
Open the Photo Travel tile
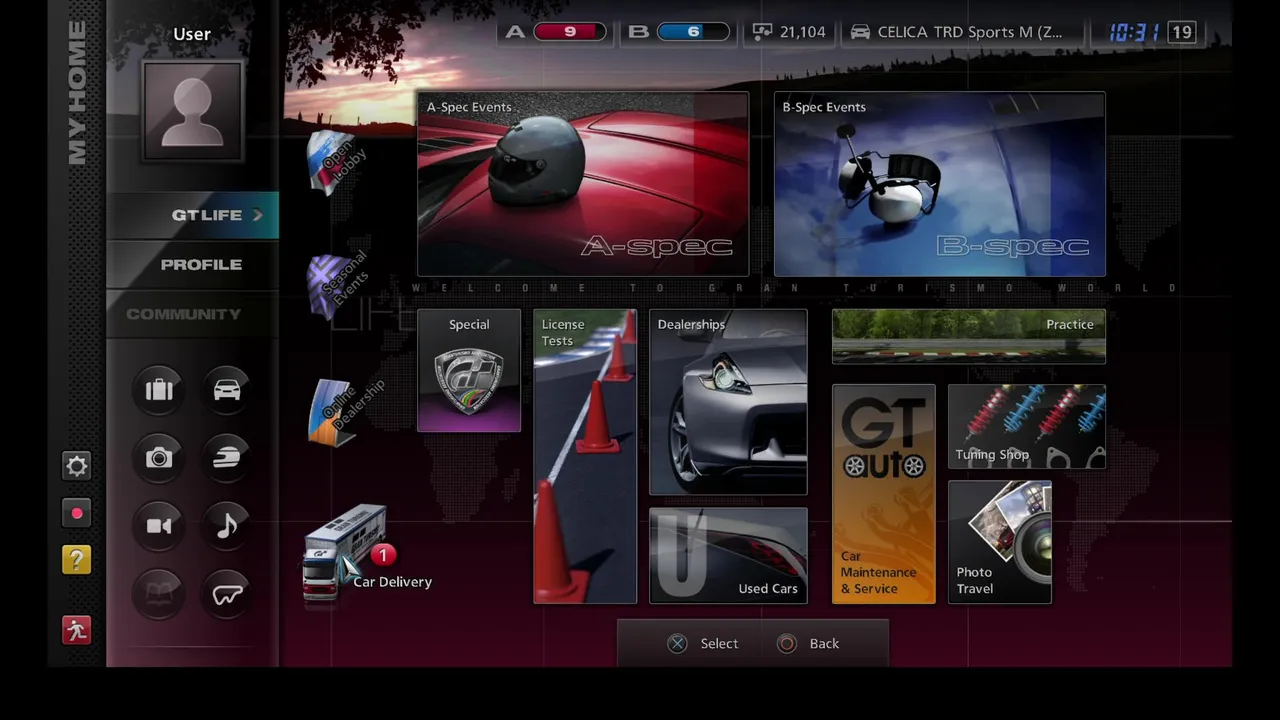tap(1000, 542)
